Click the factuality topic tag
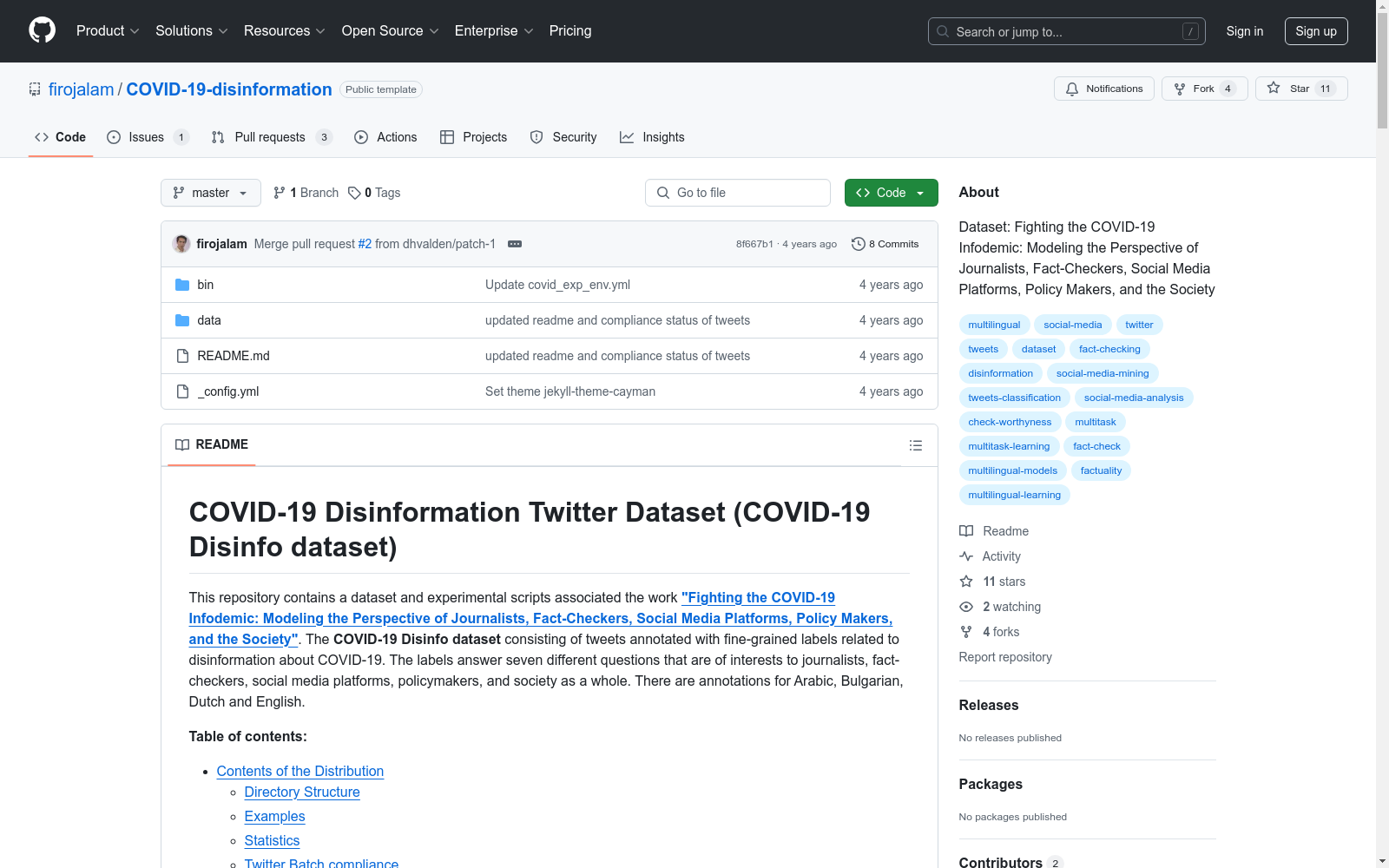The width and height of the screenshot is (1389, 868). (x=1102, y=470)
